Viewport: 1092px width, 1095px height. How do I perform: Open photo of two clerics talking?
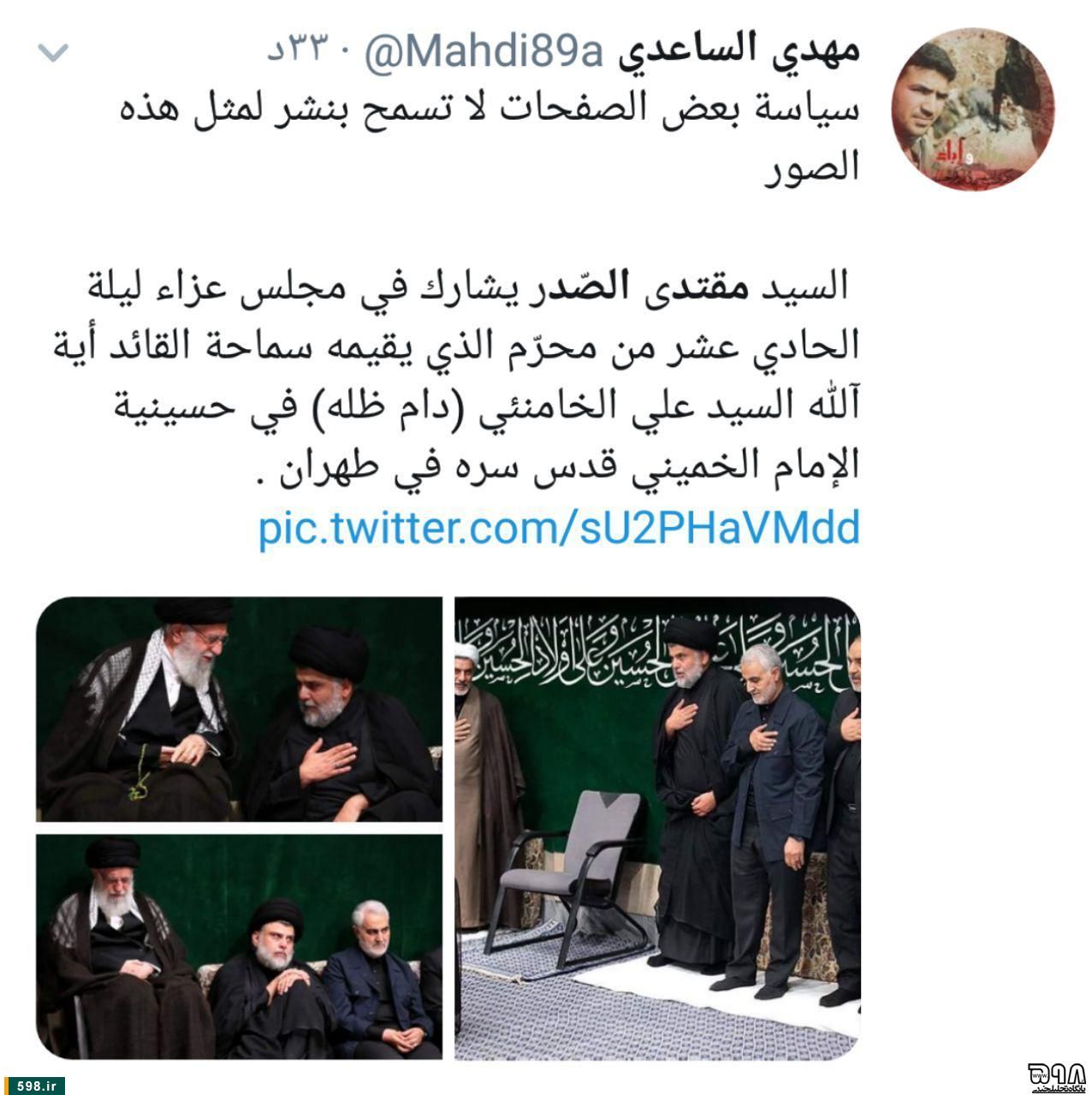pyautogui.click(x=239, y=709)
